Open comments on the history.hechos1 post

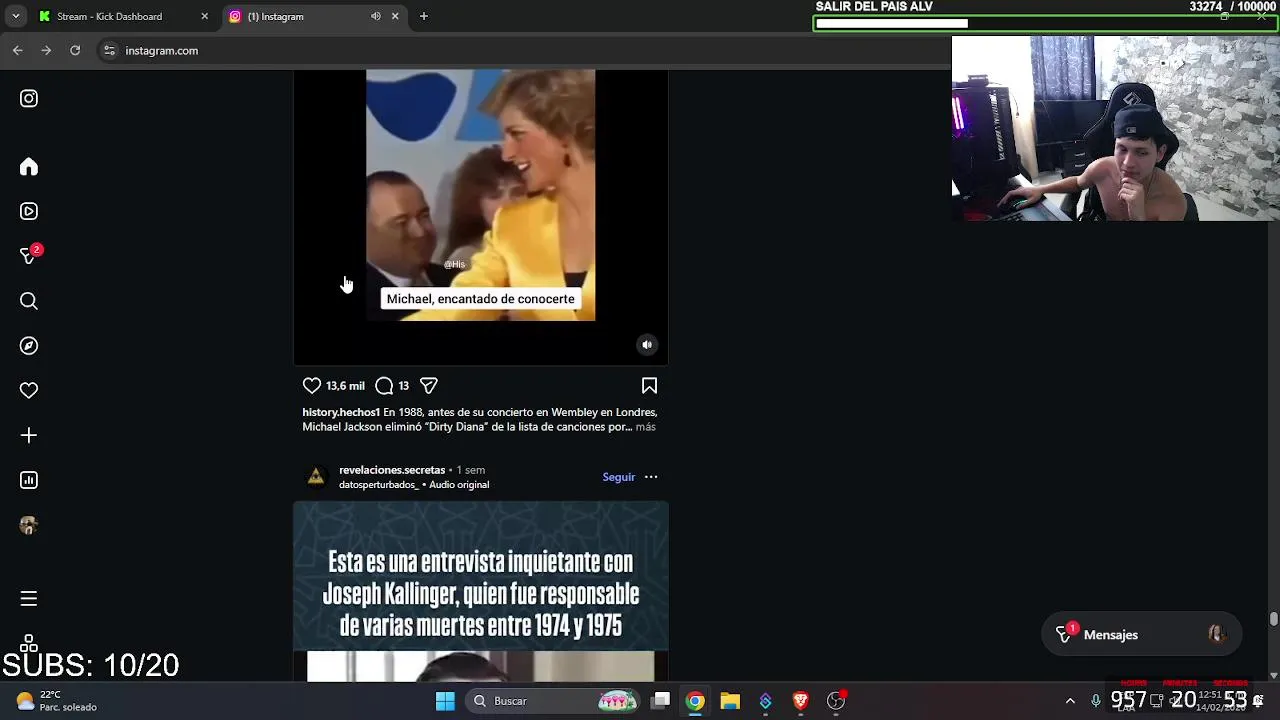384,385
